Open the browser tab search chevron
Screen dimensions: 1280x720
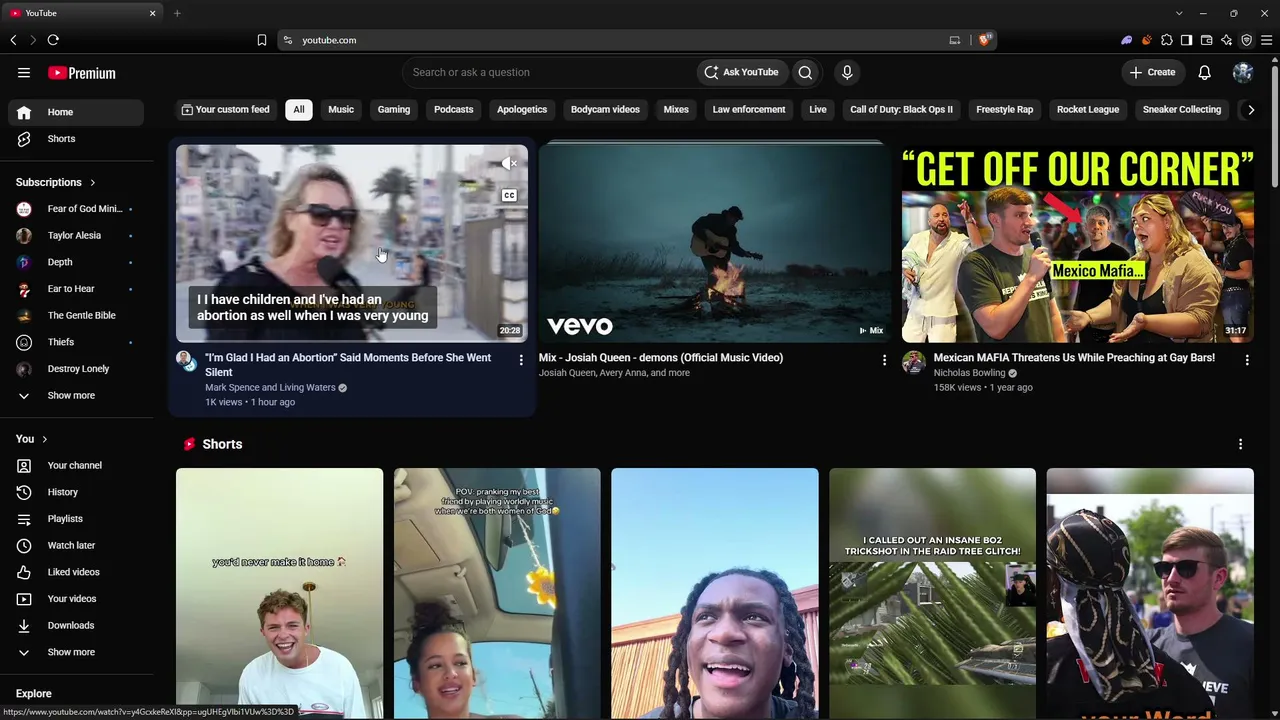(1179, 13)
